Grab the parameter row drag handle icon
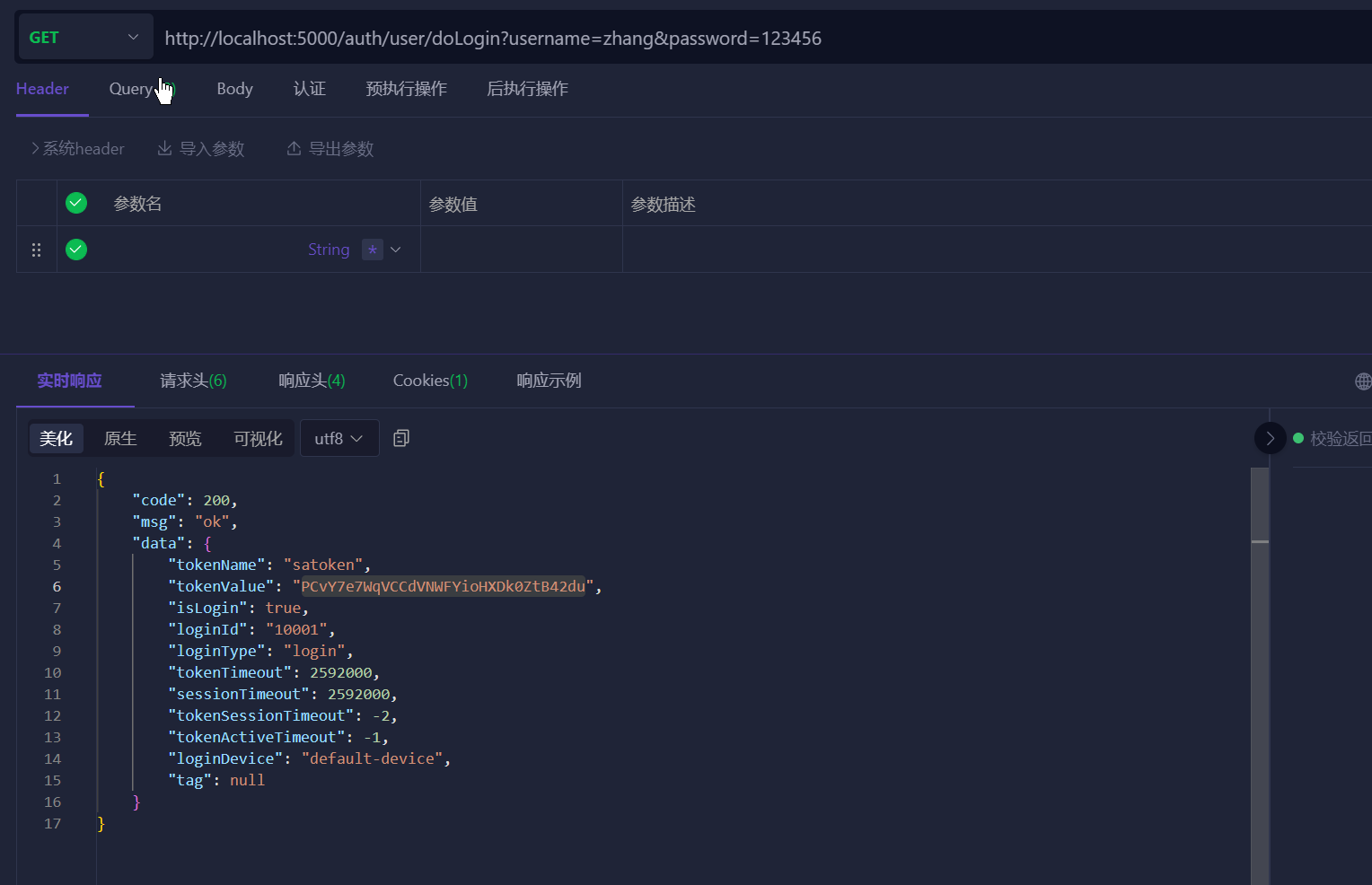Screen dimensions: 1372x885 pos(37,250)
